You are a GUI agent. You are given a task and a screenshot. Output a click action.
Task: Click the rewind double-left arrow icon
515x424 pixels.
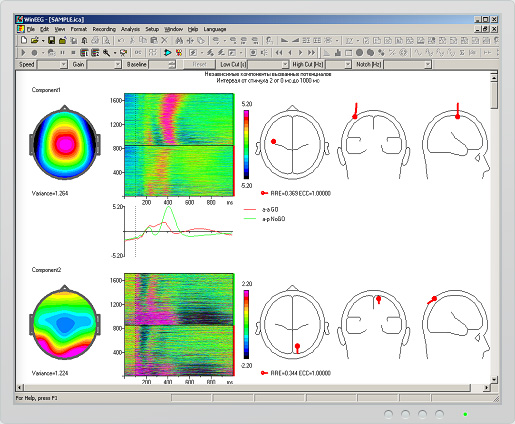tap(279, 53)
